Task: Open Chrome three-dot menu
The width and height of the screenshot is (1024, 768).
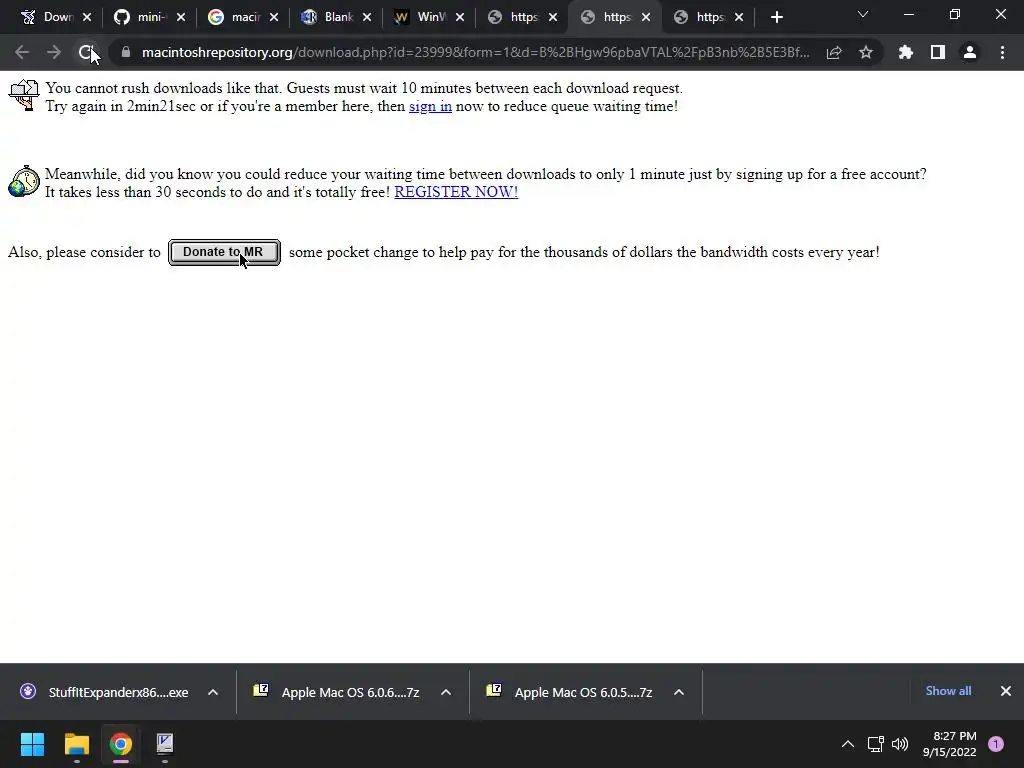Action: (1002, 52)
